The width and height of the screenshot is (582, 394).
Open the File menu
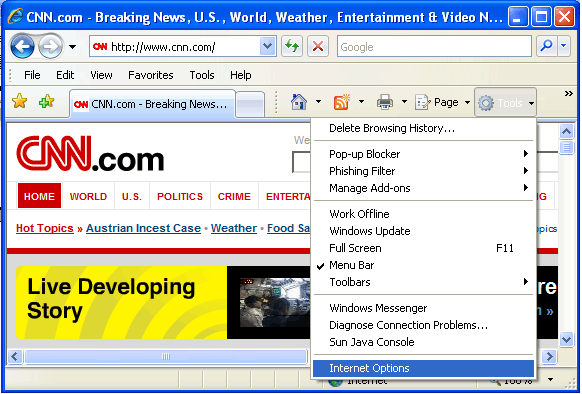pyautogui.click(x=32, y=75)
